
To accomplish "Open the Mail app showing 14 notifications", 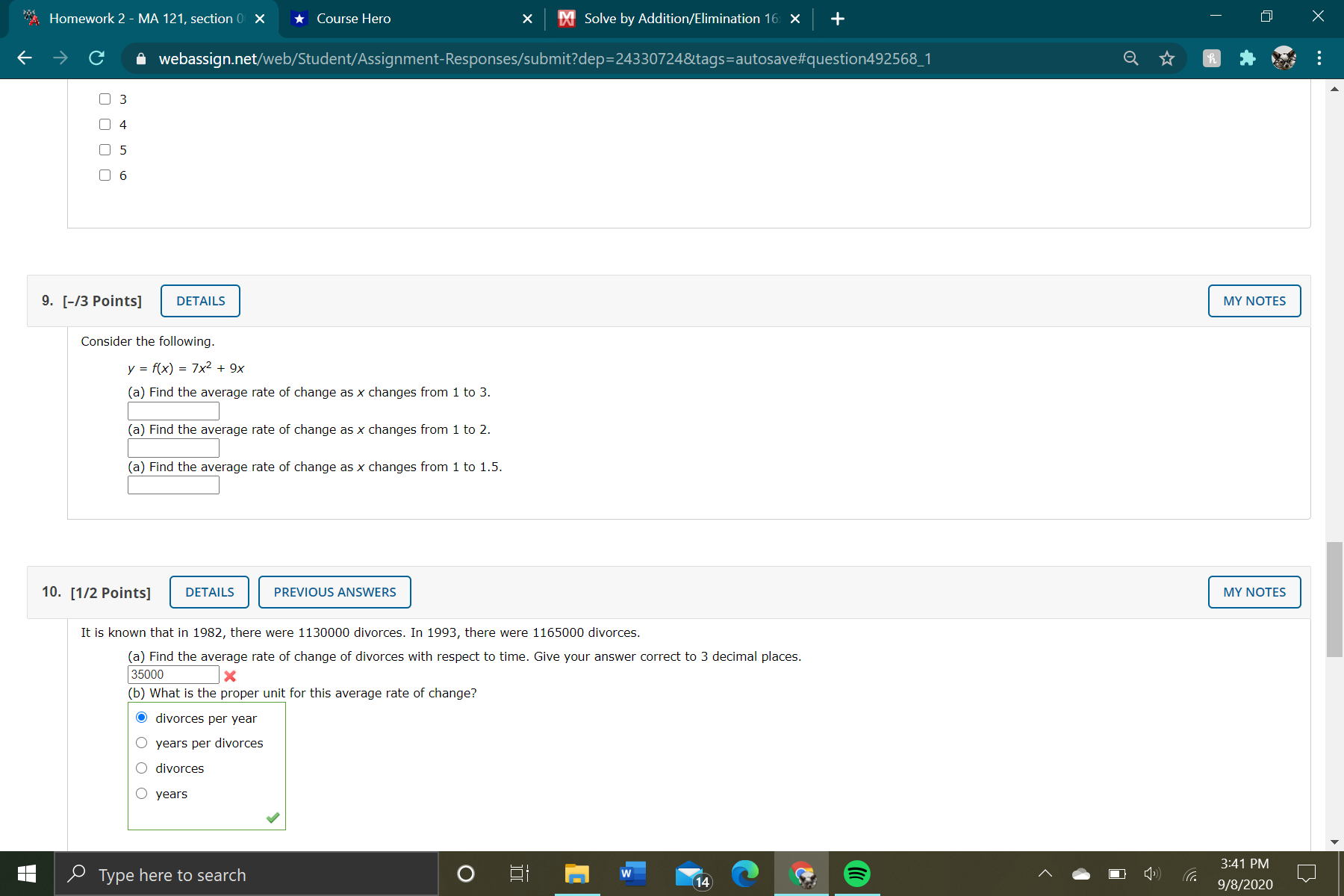I will (x=688, y=874).
